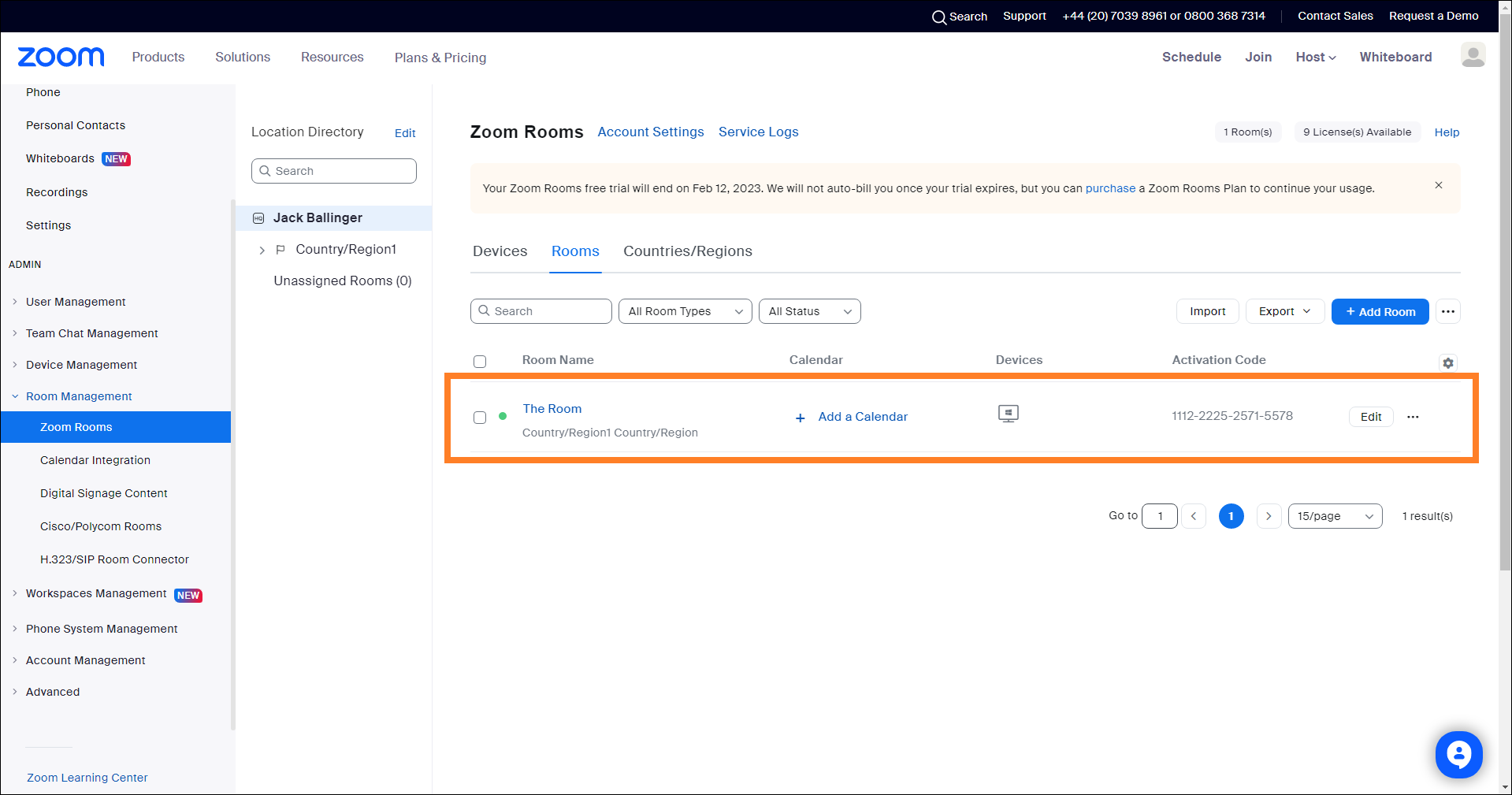Click the table column settings gear icon
This screenshot has width=1512, height=795.
tap(1447, 363)
